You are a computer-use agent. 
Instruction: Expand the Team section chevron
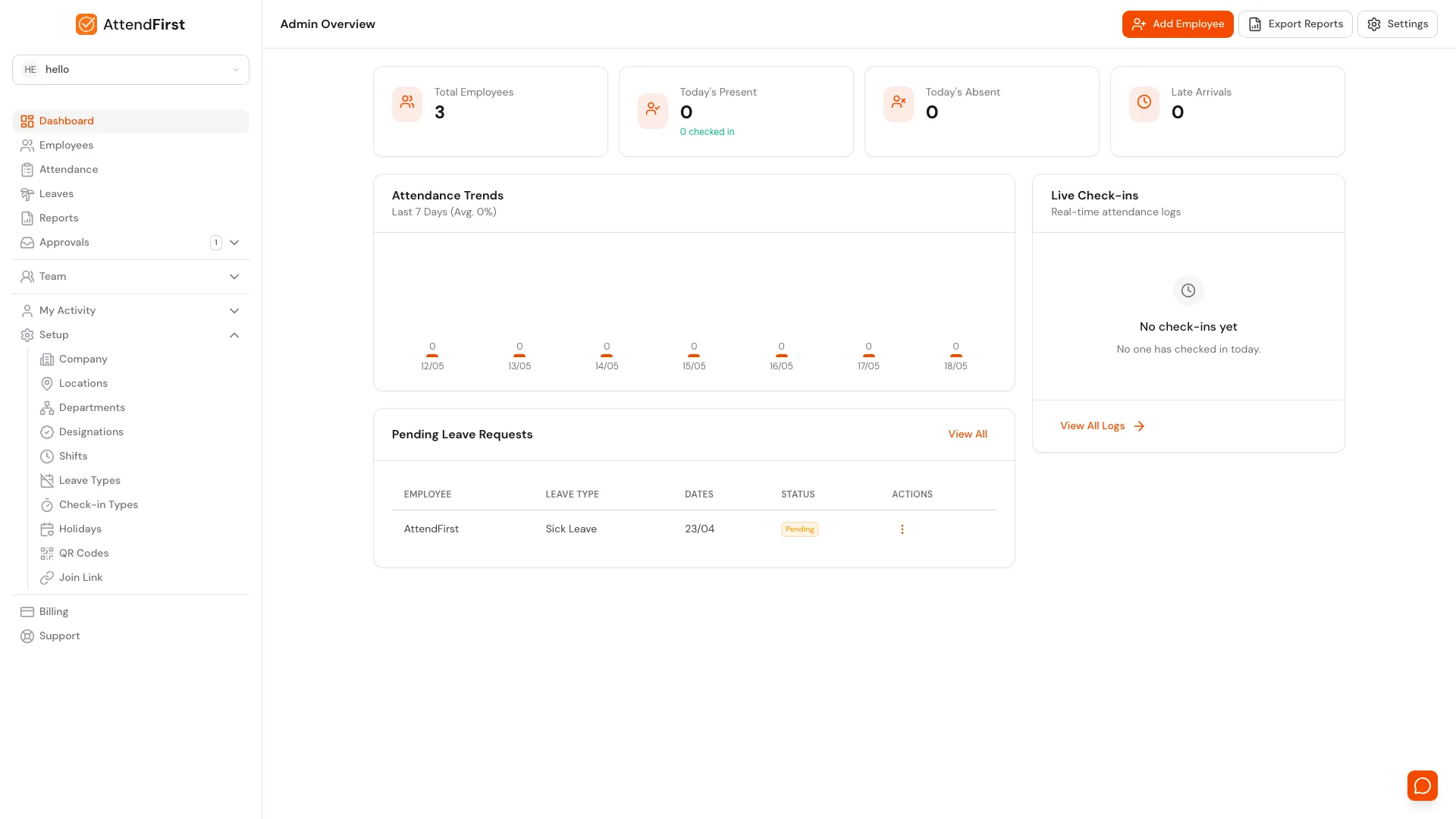pyautogui.click(x=234, y=277)
